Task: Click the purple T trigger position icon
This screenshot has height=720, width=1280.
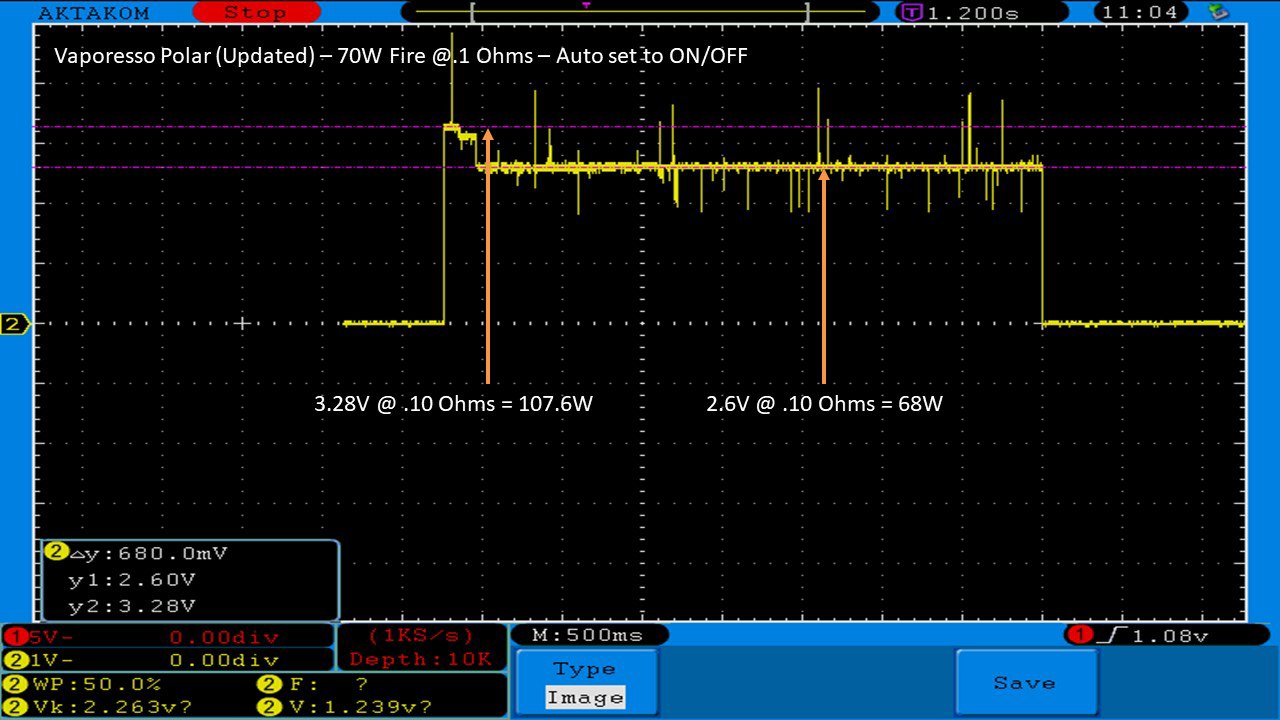Action: pos(912,13)
